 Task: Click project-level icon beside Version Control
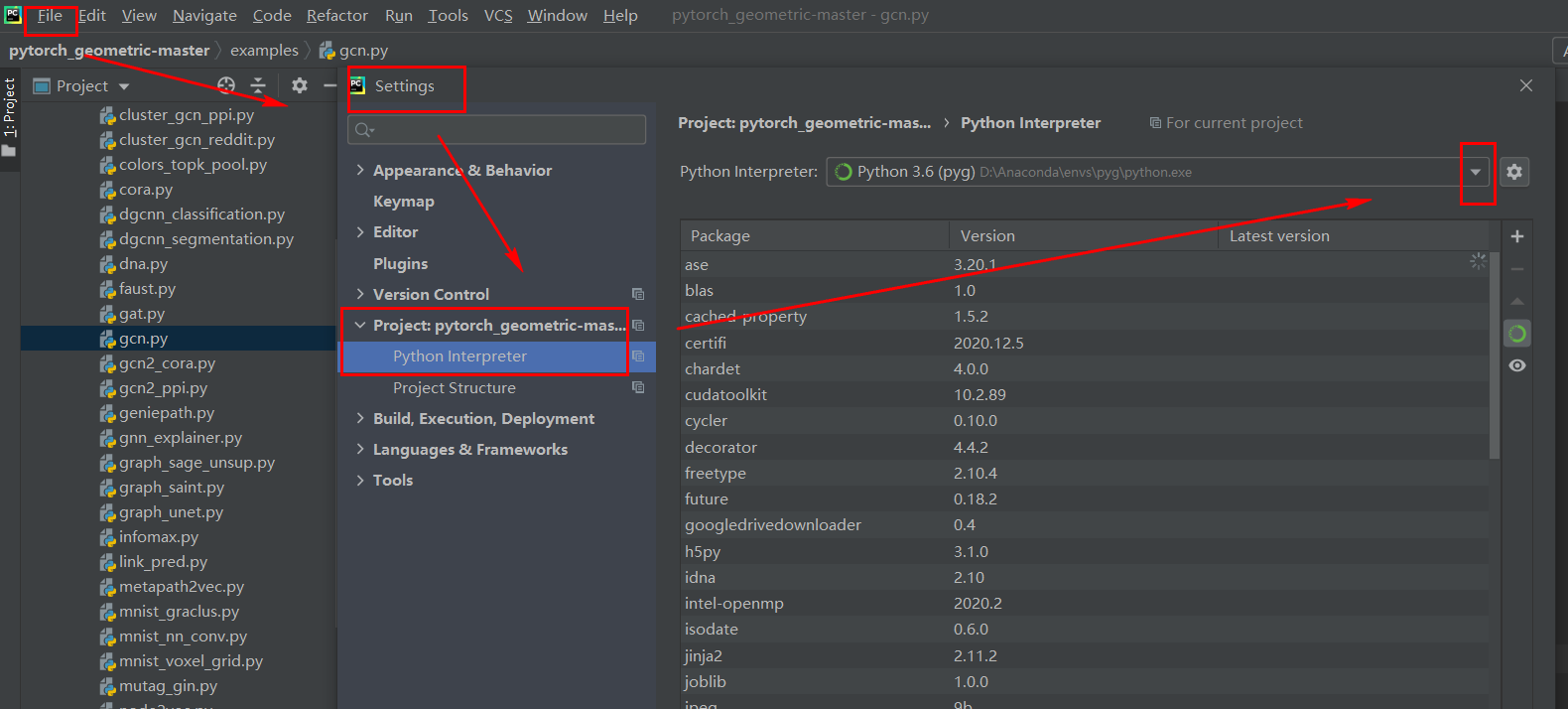pyautogui.click(x=638, y=294)
